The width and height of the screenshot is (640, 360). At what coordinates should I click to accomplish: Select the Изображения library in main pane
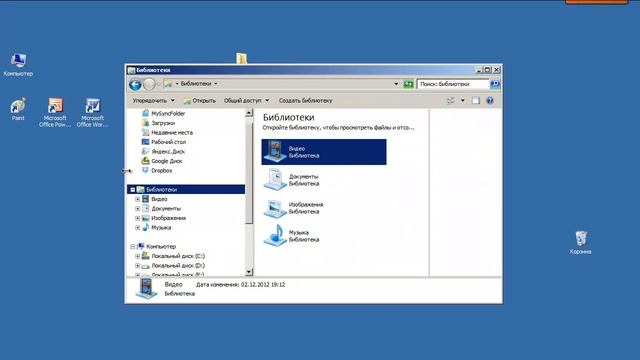coord(324,208)
